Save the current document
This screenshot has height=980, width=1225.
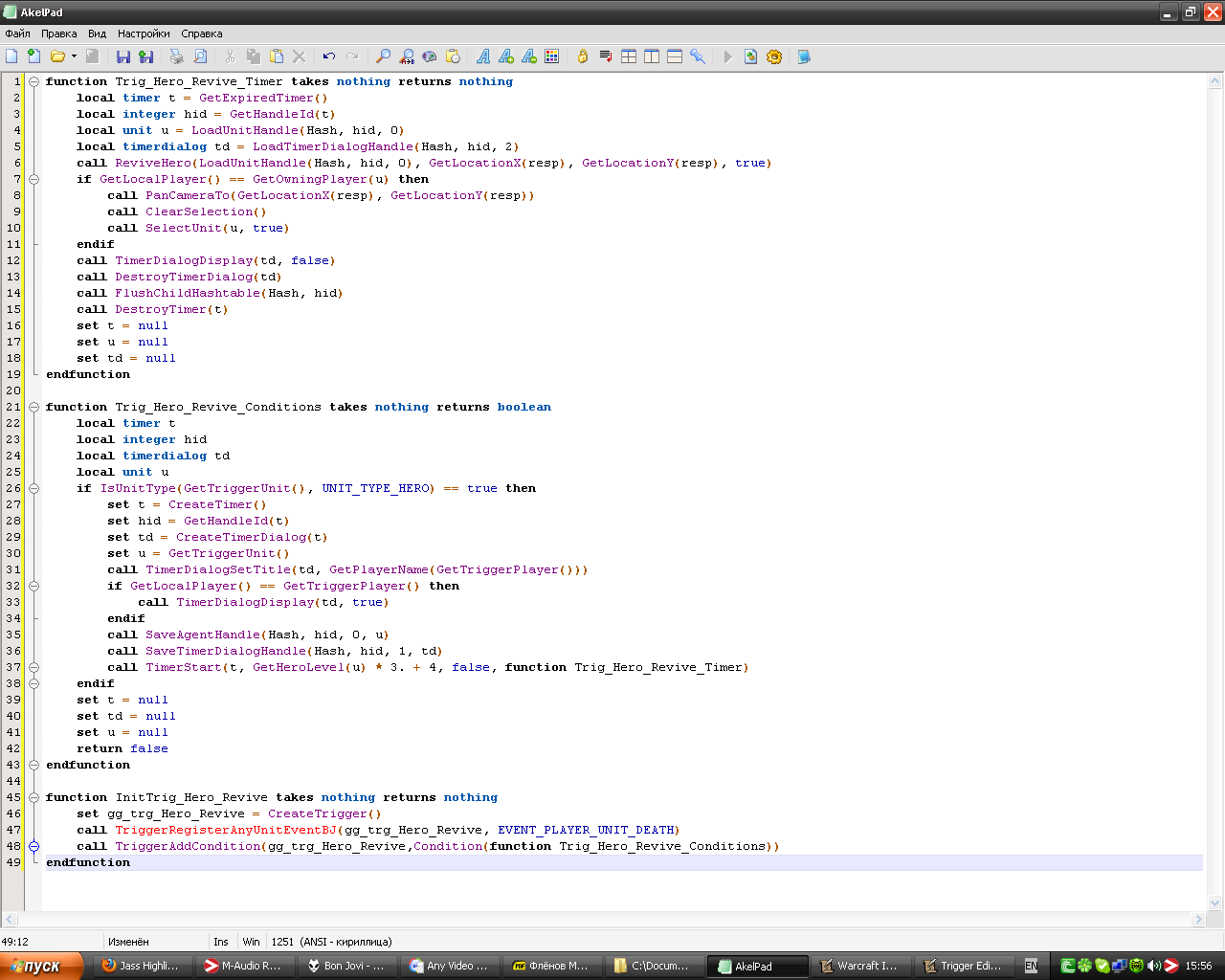coord(123,56)
